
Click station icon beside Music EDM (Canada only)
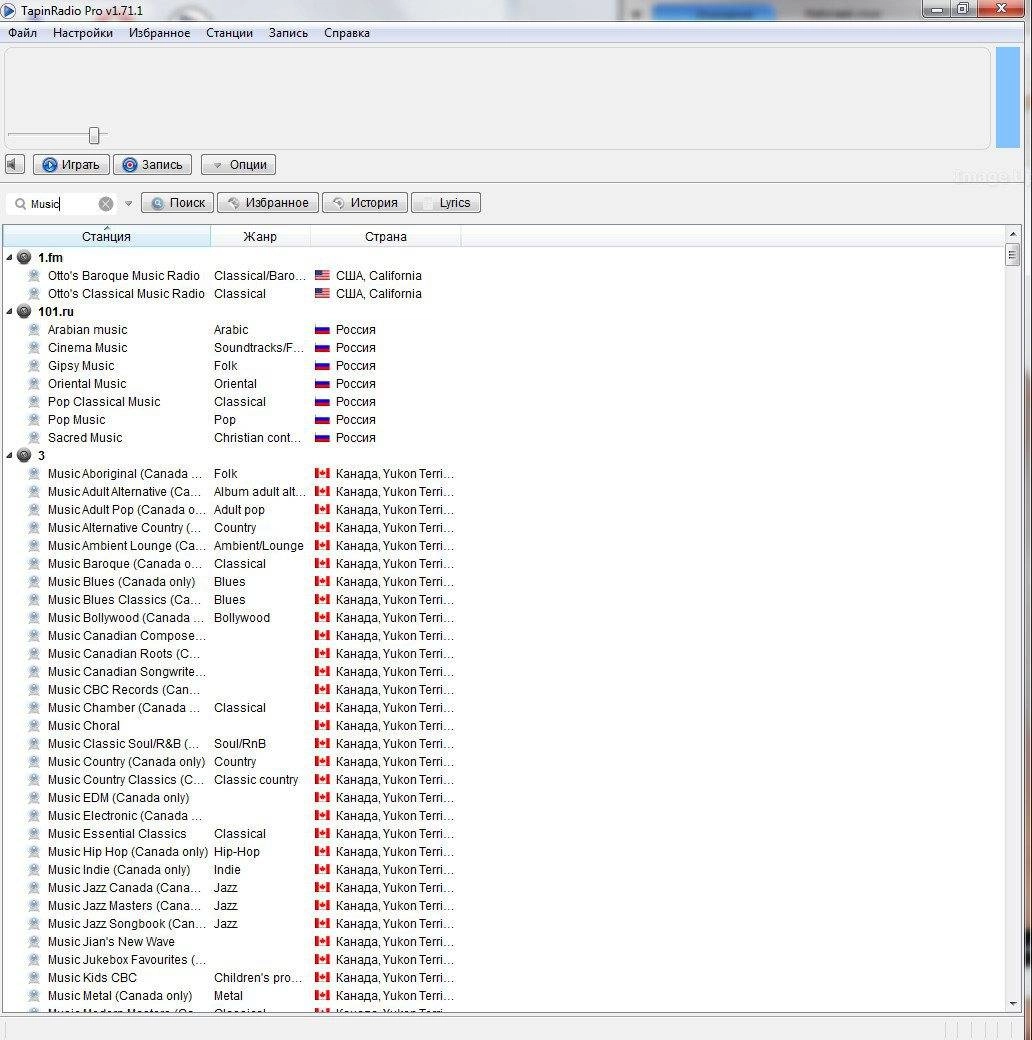point(34,797)
